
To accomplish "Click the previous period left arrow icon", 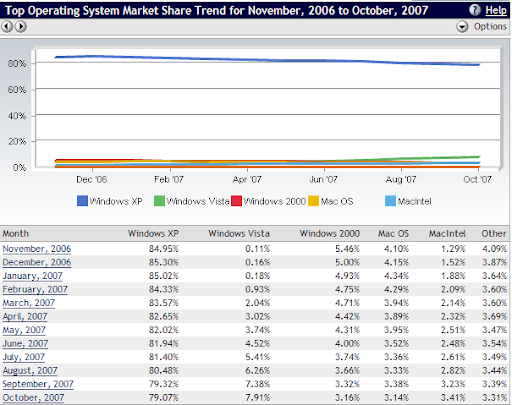I will 7,26.
